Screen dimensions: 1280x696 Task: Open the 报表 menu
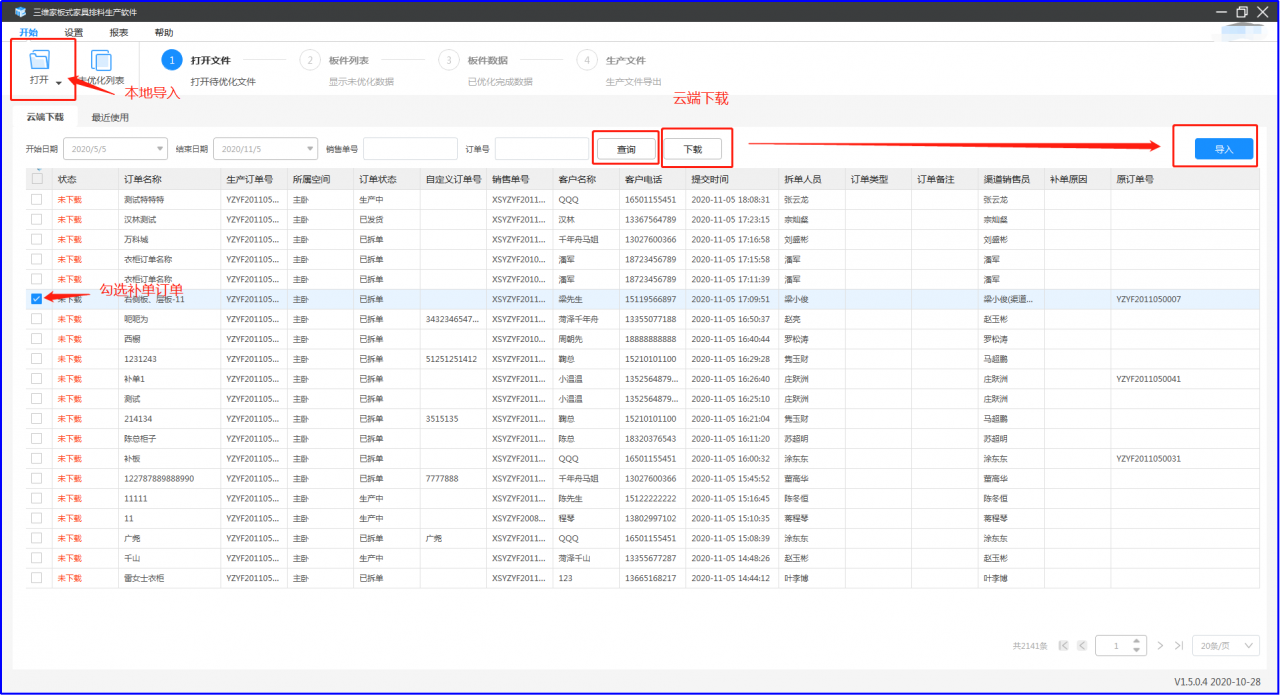(119, 32)
